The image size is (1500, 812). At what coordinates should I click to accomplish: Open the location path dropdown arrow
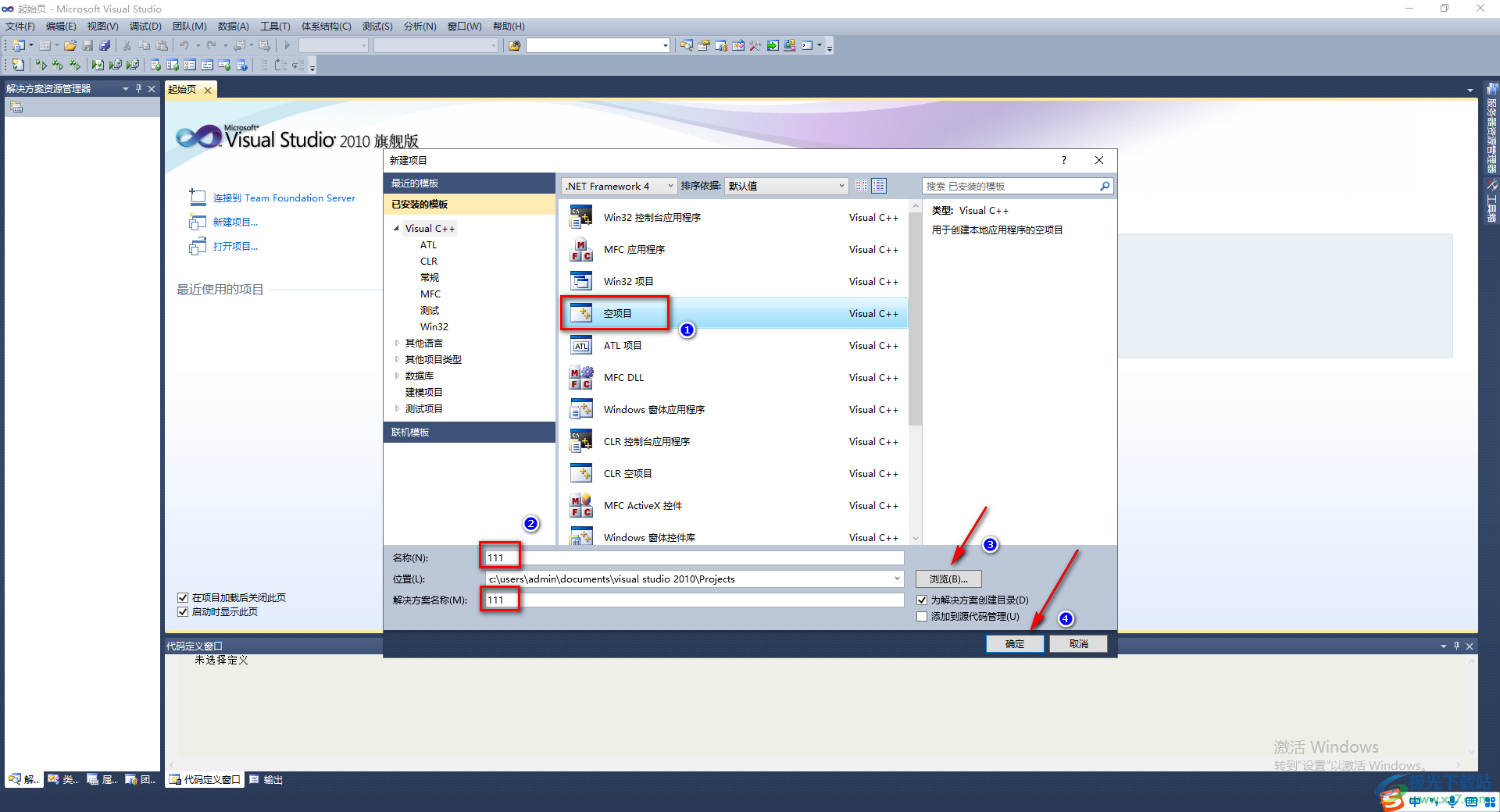pos(897,579)
